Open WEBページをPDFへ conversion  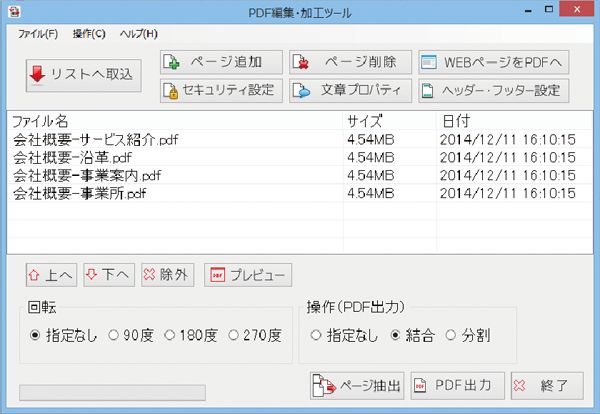(493, 62)
